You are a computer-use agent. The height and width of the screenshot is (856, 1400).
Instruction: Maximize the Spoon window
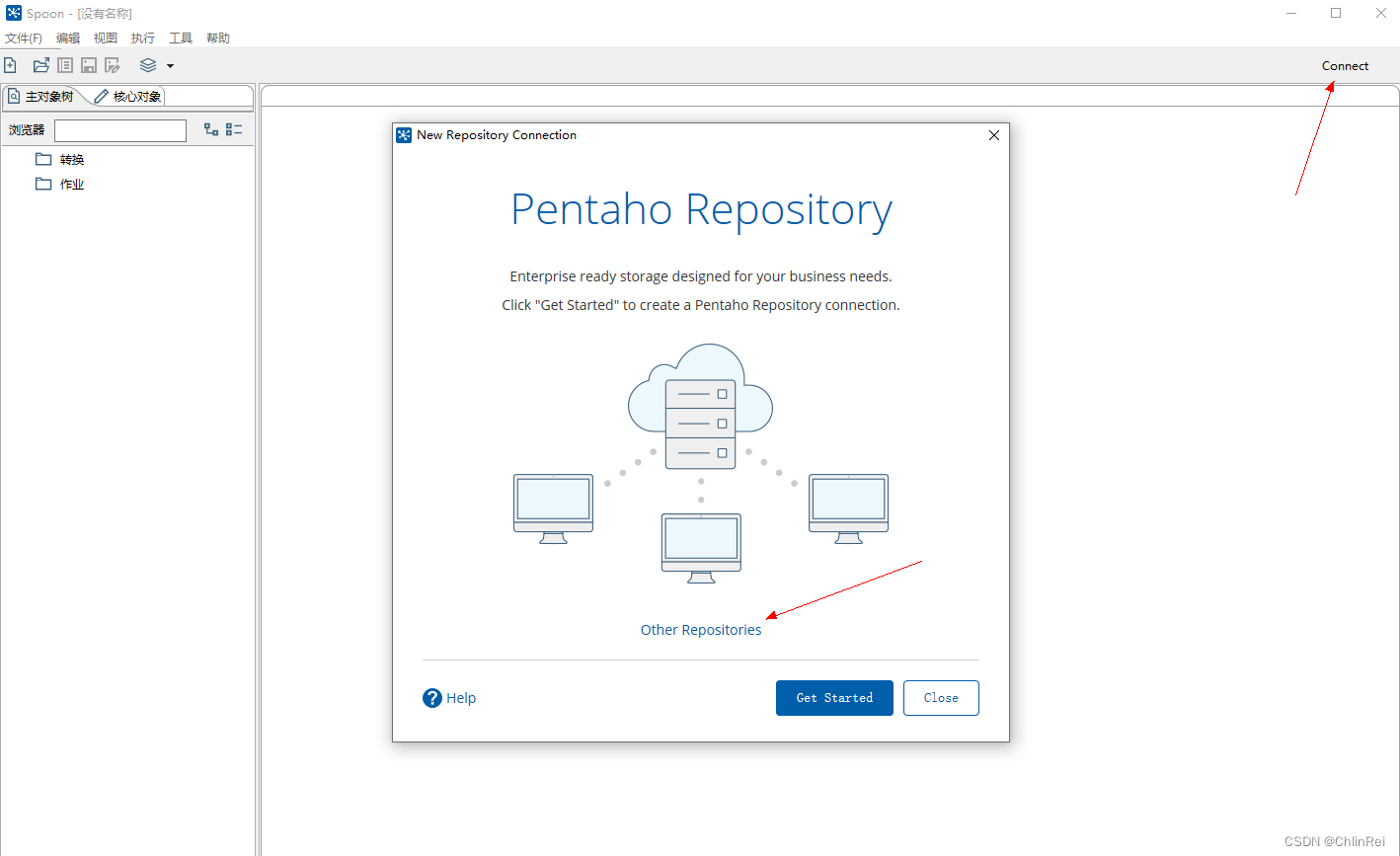tap(1336, 13)
